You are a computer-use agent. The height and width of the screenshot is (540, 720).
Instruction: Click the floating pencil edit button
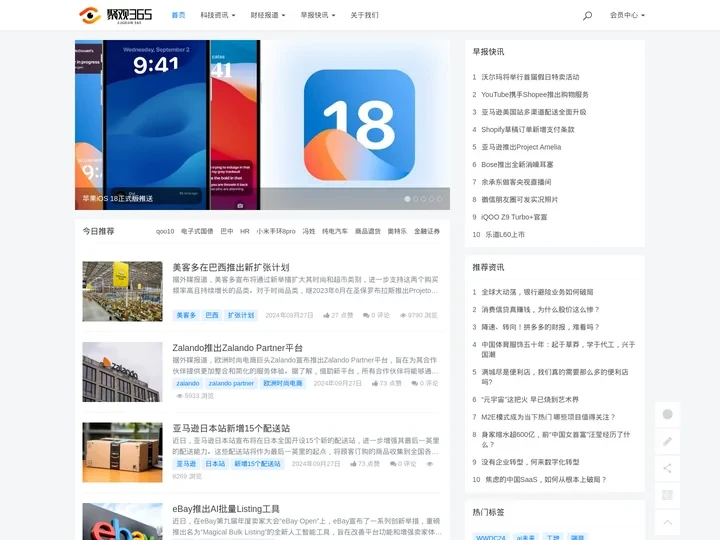click(667, 441)
